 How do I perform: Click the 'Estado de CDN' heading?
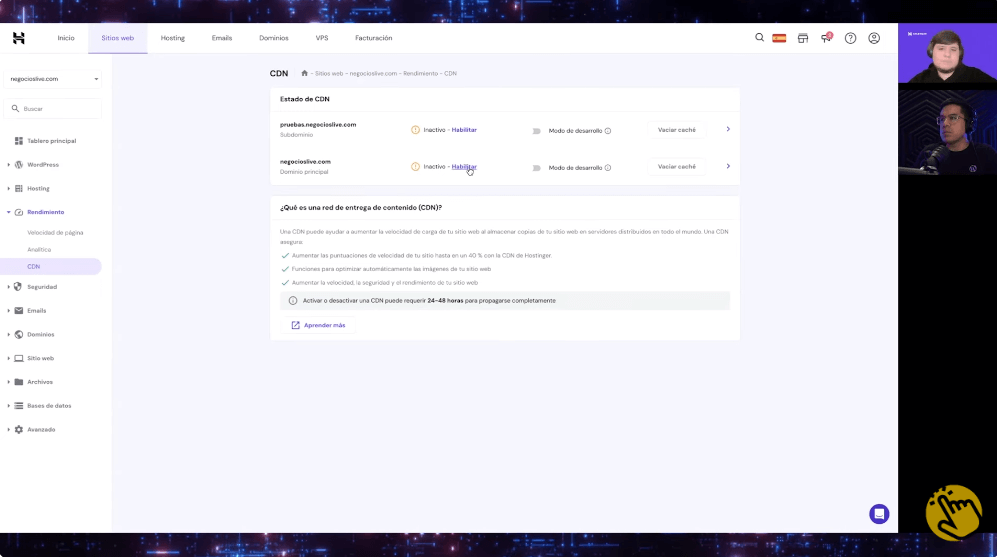pos(305,99)
